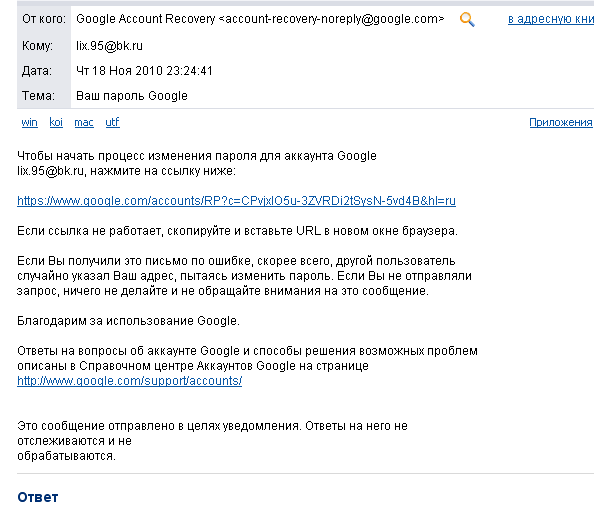Click the lix.95@bk.ru address in message body
594x506 pixels.
(x=50, y=171)
